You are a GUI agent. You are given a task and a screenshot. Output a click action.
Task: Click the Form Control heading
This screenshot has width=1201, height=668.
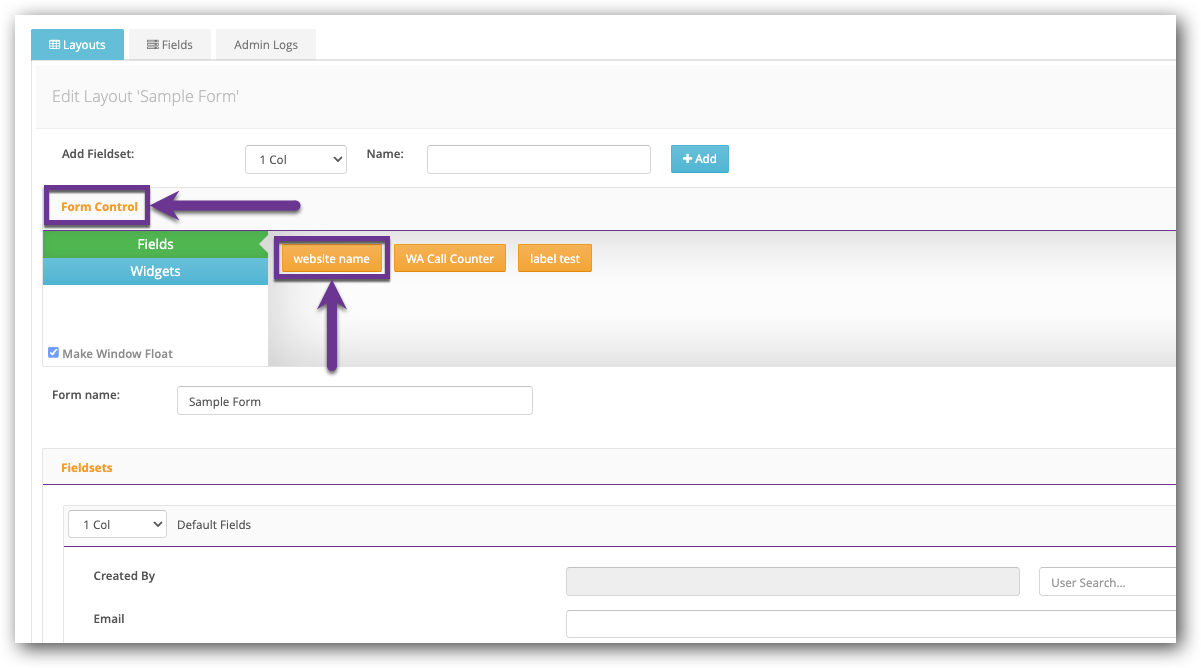(99, 207)
